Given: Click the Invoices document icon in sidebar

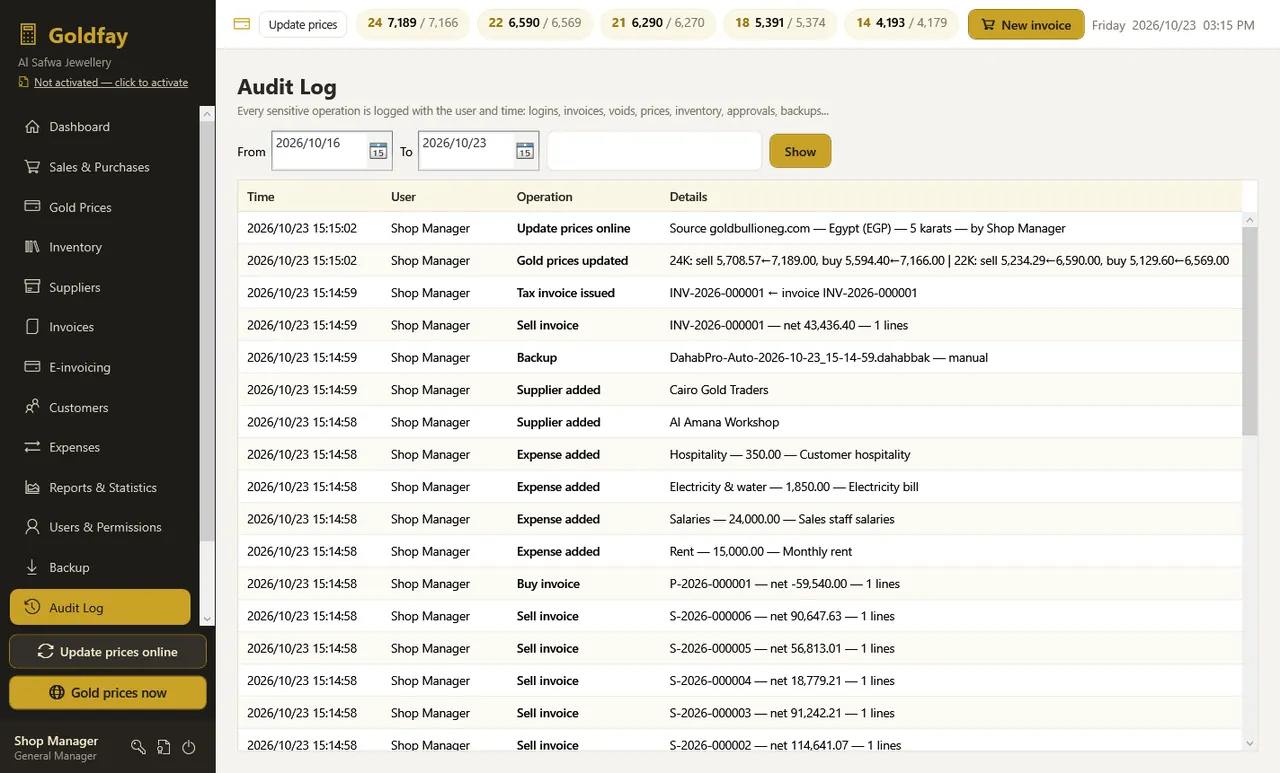Looking at the screenshot, I should [x=31, y=327].
